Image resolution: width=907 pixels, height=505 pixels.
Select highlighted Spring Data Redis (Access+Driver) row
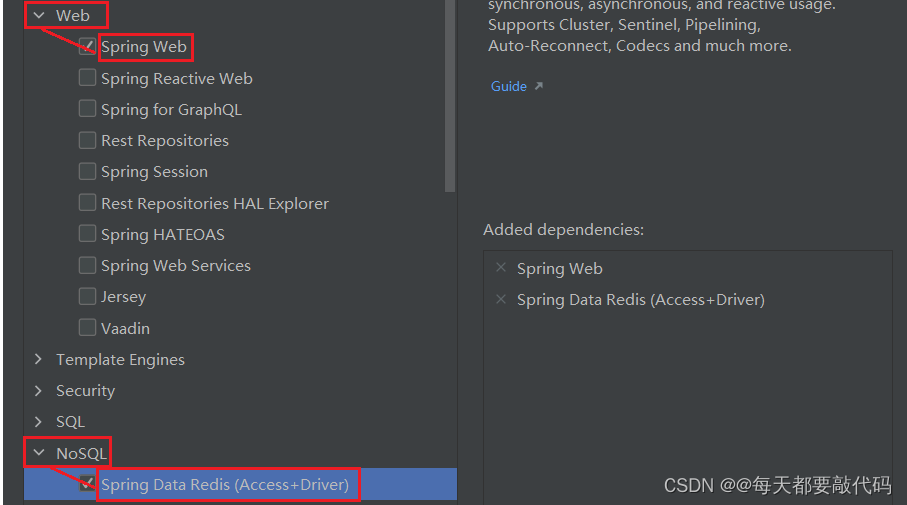(x=240, y=484)
